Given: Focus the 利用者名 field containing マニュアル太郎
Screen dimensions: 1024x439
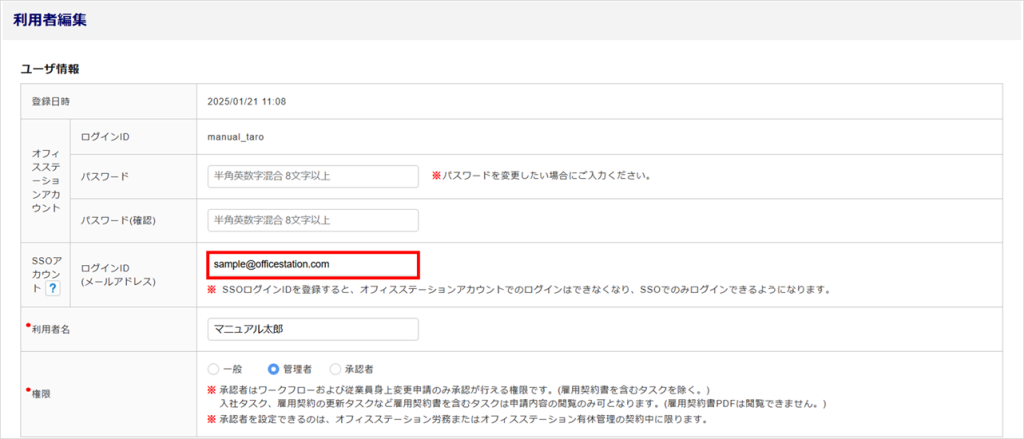Looking at the screenshot, I should (x=312, y=329).
